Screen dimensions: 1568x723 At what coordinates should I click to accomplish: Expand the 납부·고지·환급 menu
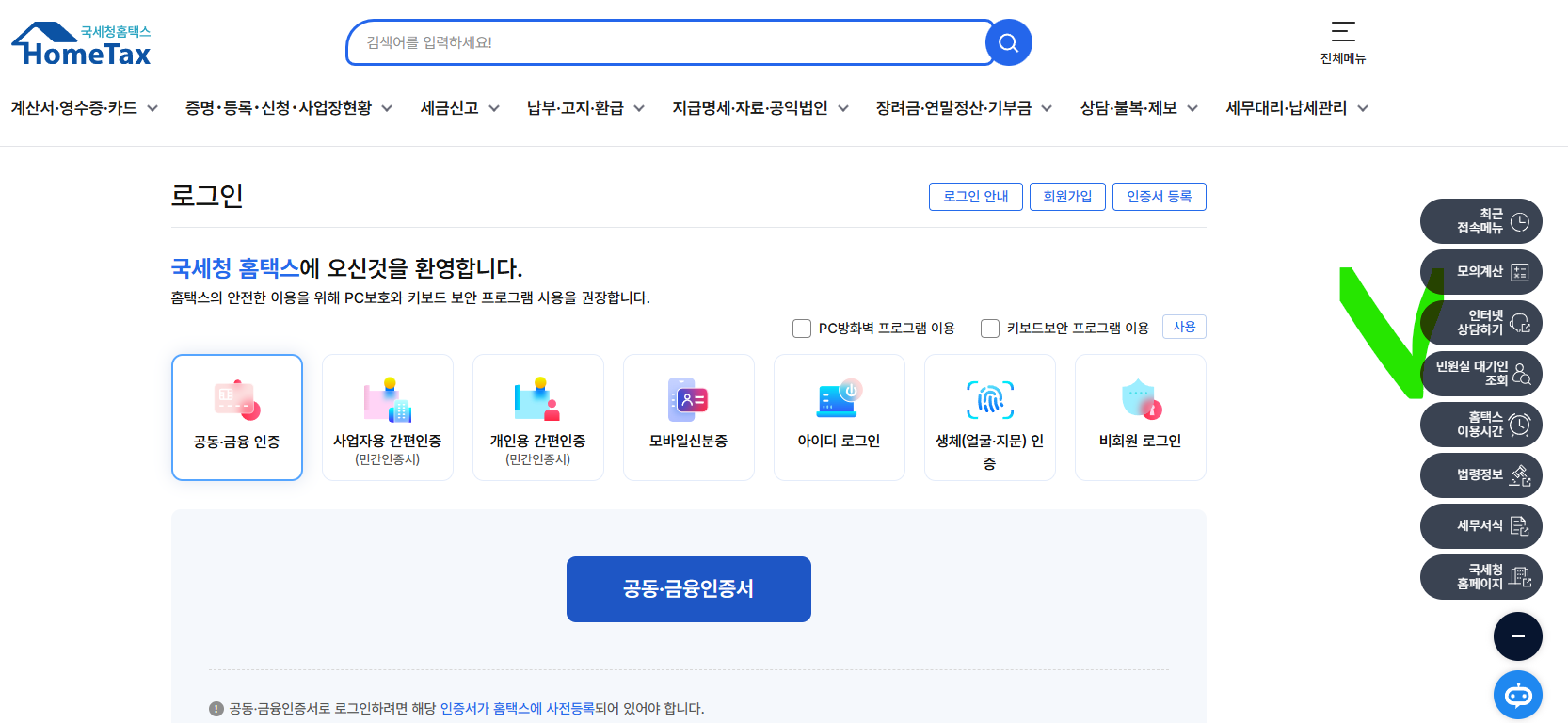point(586,108)
